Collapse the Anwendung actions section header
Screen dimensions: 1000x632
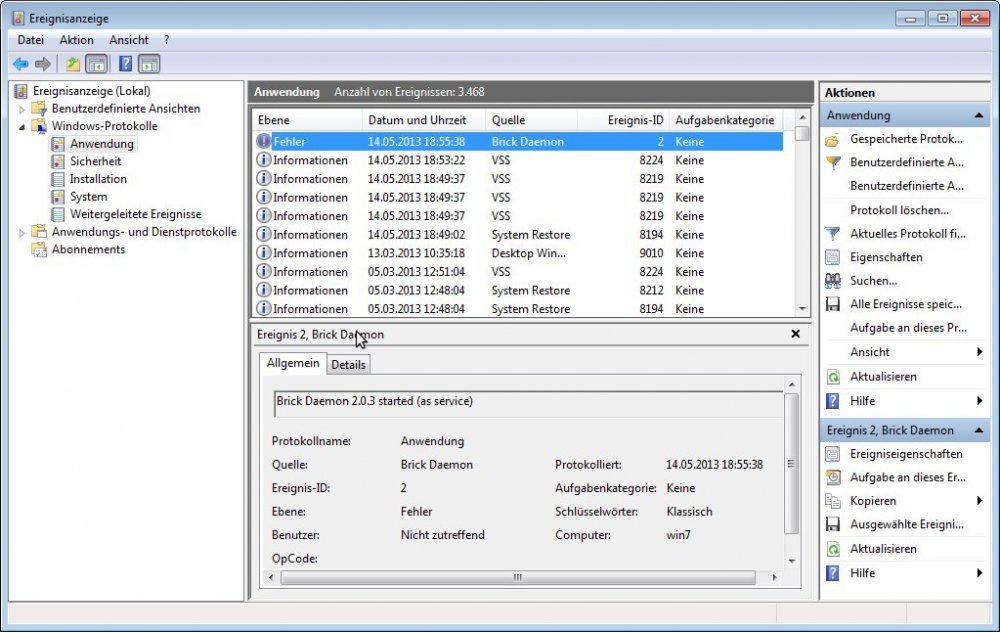point(979,116)
